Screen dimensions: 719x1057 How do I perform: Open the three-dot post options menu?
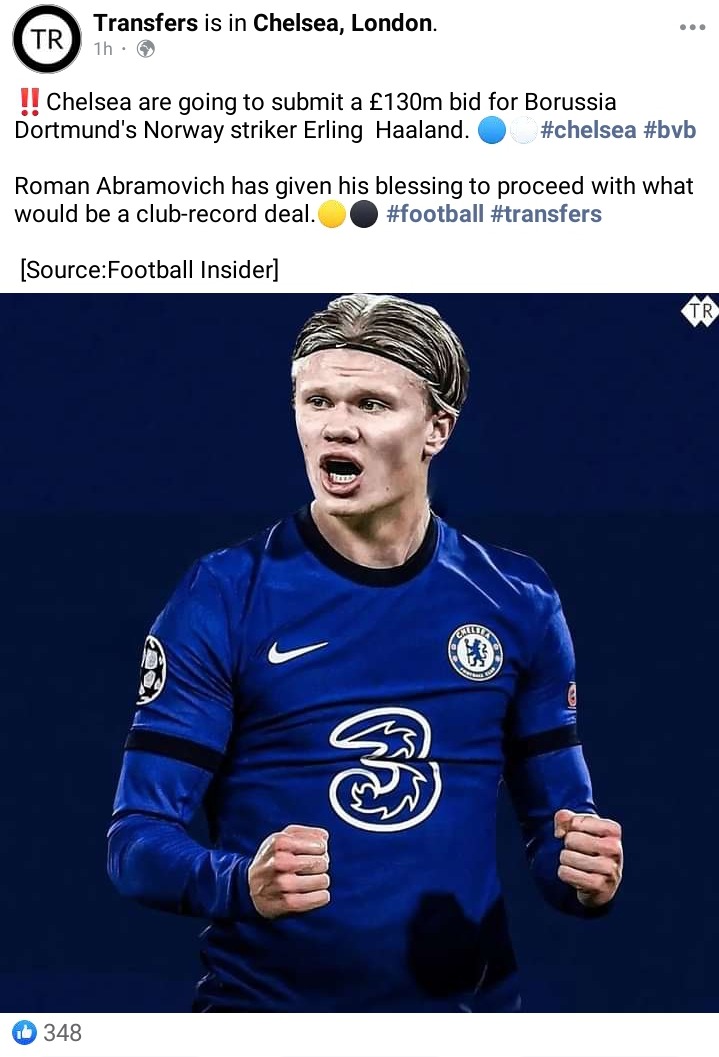[x=692, y=27]
